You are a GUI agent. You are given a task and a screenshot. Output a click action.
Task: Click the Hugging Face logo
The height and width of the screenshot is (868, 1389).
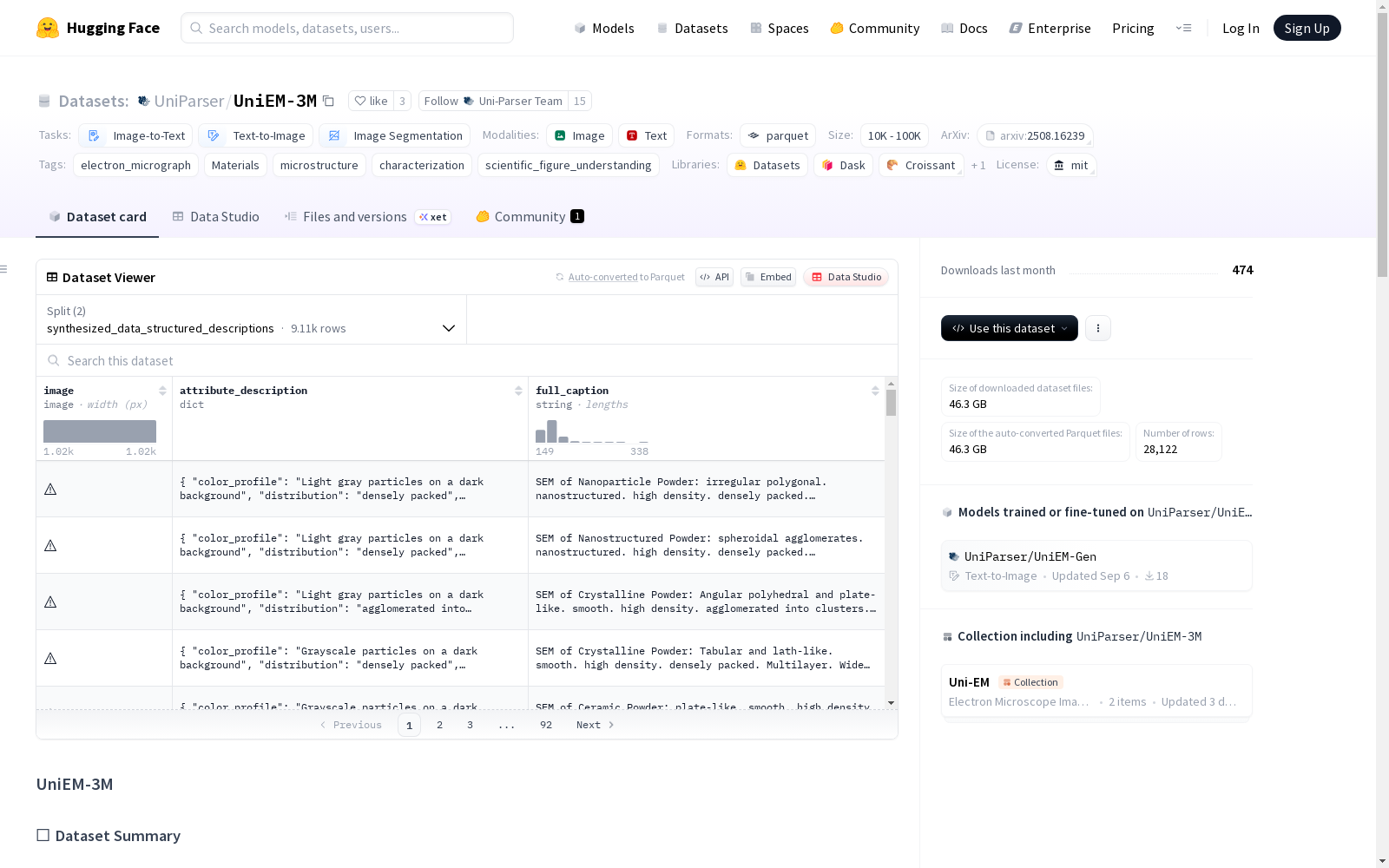click(98, 28)
